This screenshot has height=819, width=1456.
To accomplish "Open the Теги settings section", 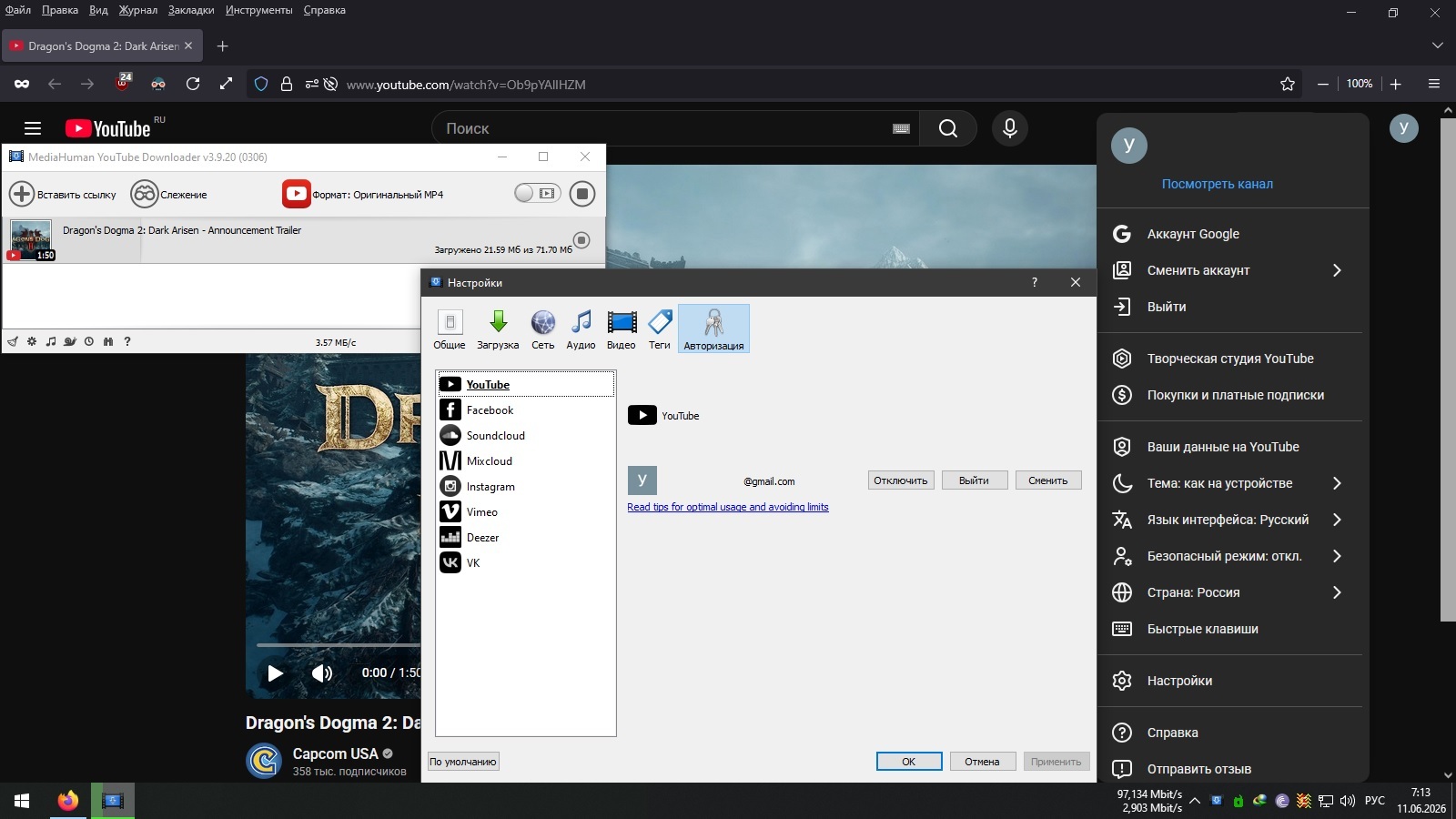I will point(660,329).
